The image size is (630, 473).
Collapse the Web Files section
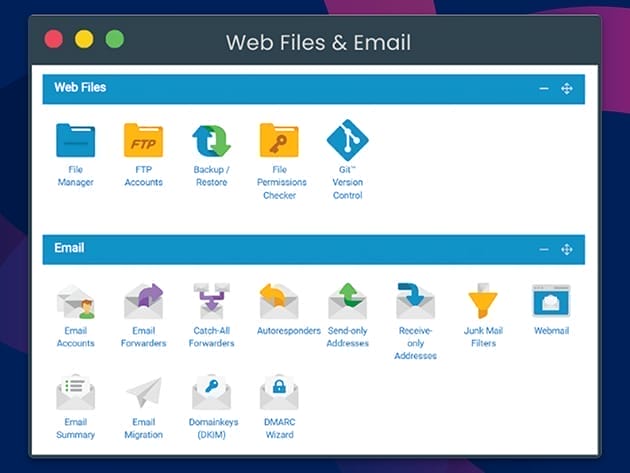[544, 89]
